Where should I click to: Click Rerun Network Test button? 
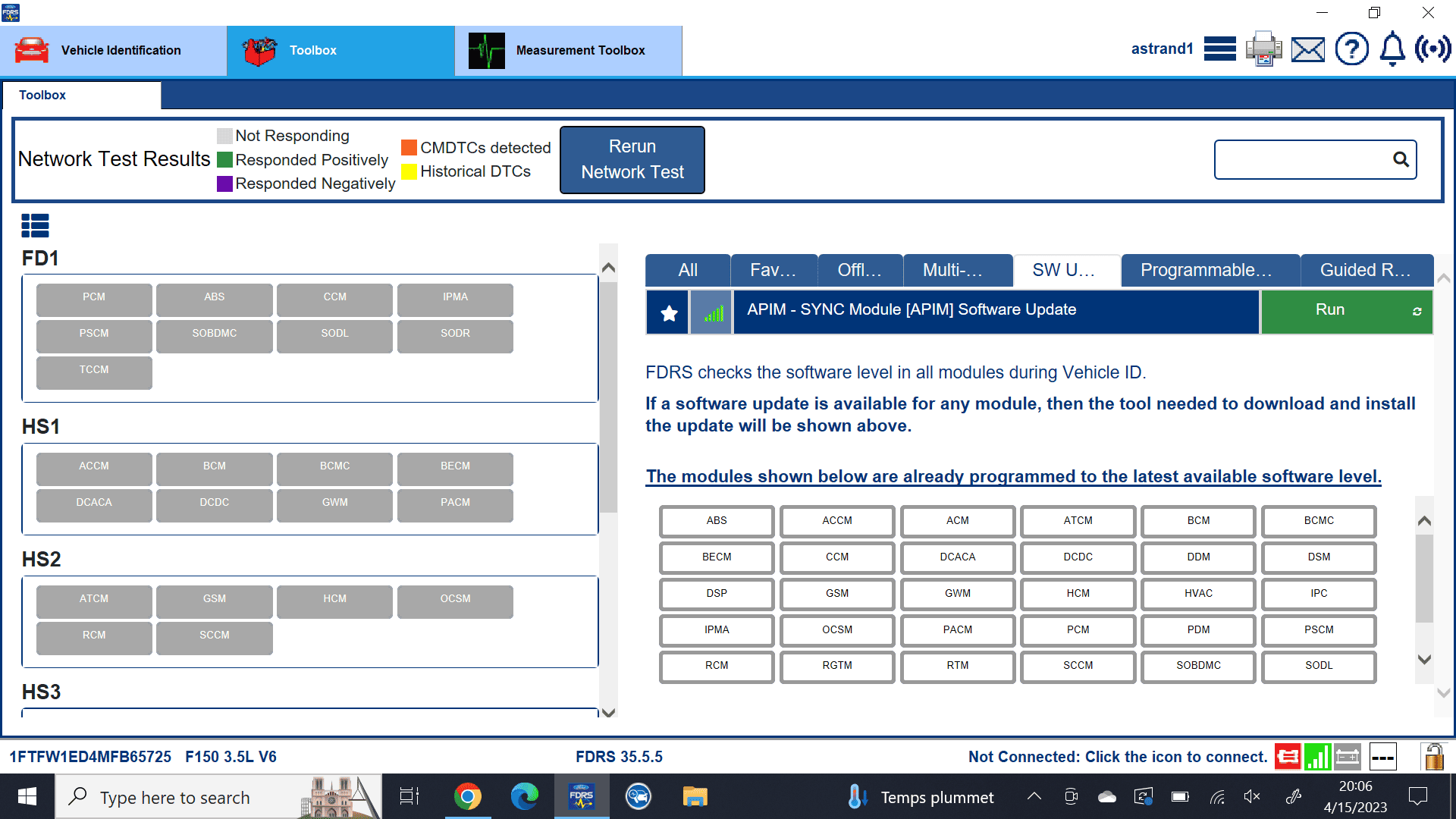[x=632, y=159]
